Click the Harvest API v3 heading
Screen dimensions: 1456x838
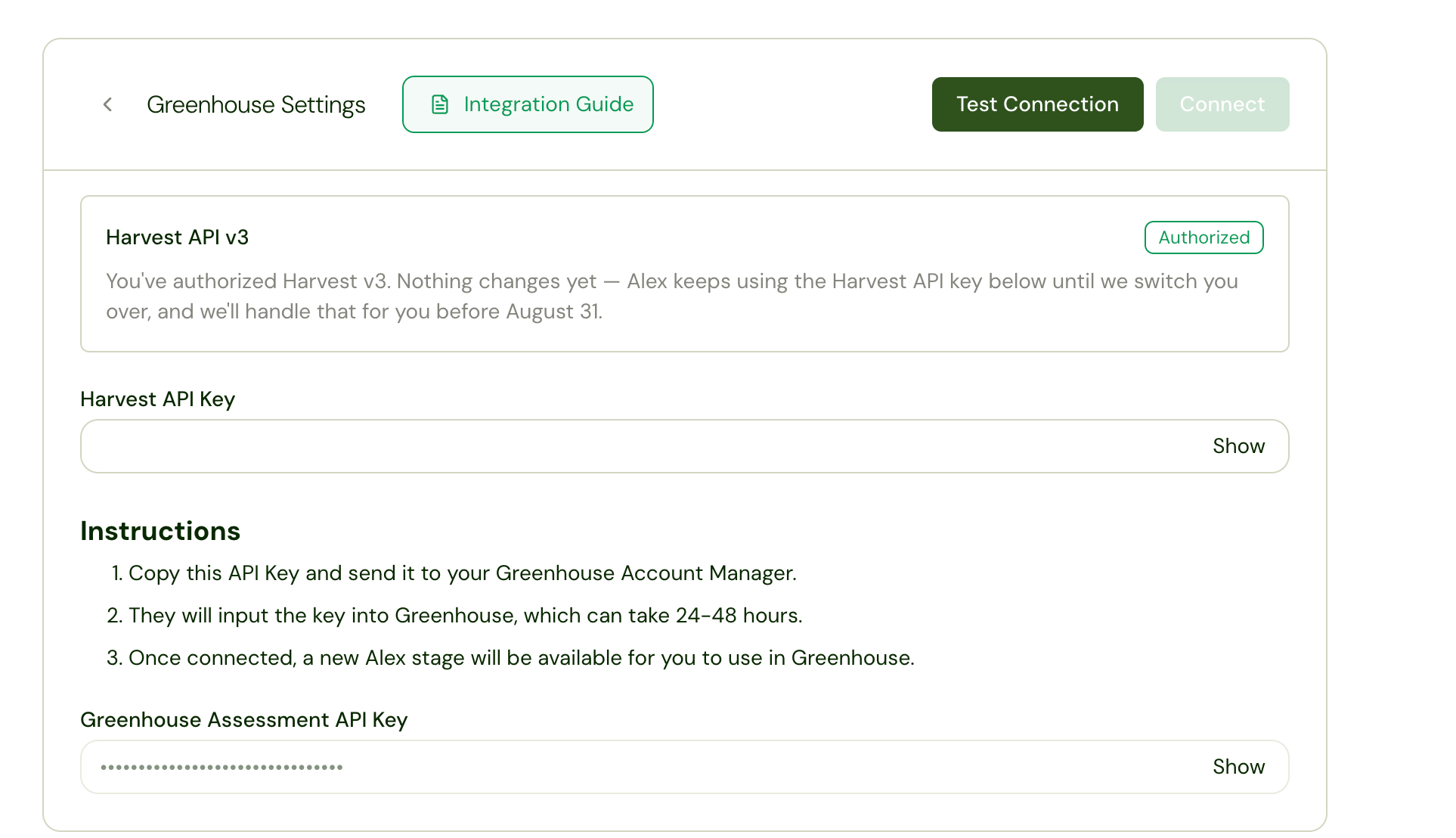(x=177, y=237)
